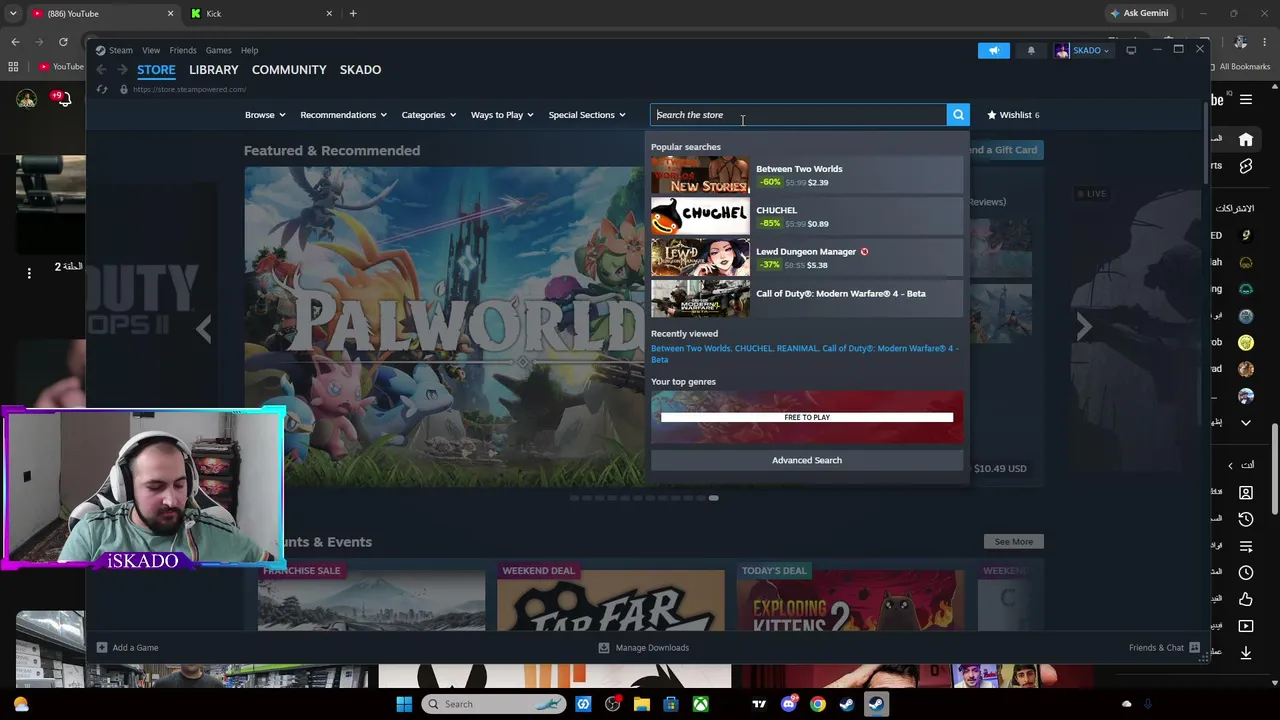
Task: Click the Steam store search magnifier button
Action: click(x=958, y=115)
